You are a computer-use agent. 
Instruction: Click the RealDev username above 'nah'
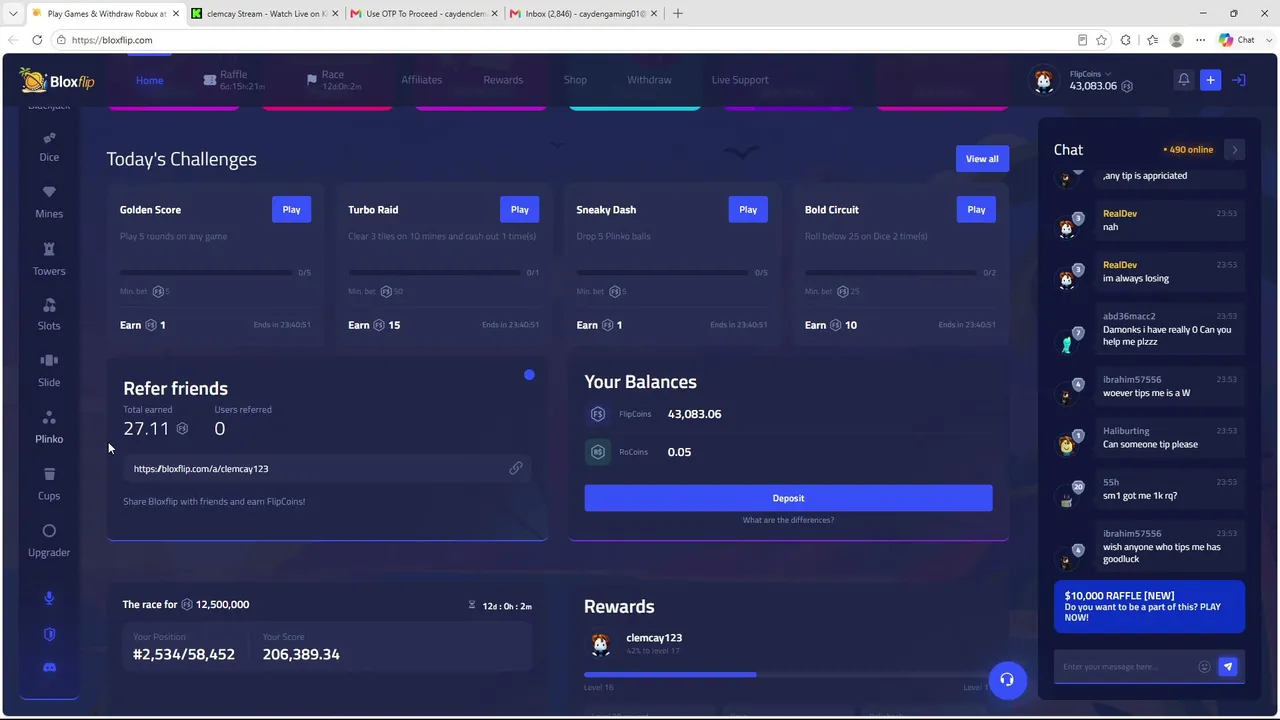[x=1120, y=213]
